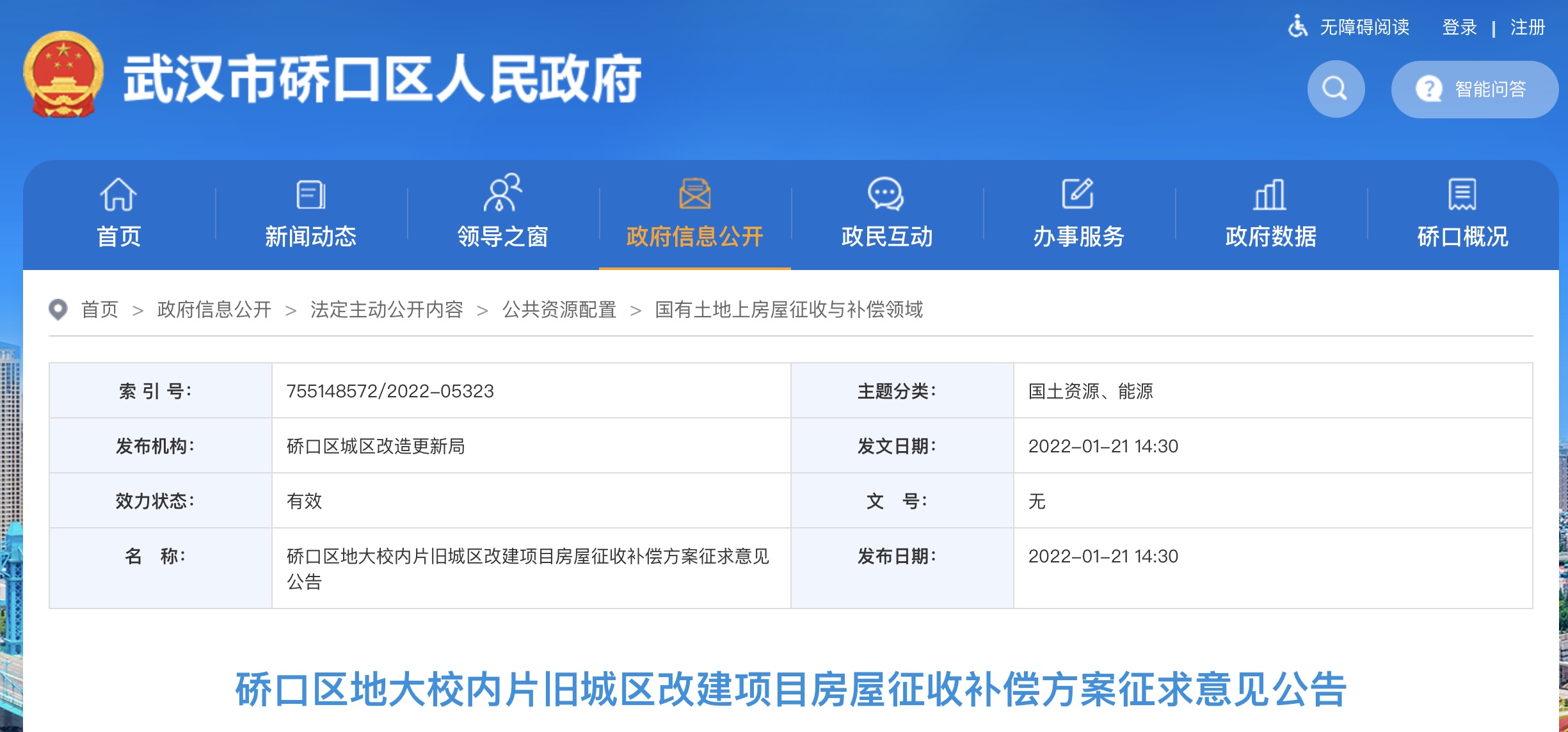
Task: Click the 索引号 label cell
Action: (x=161, y=390)
